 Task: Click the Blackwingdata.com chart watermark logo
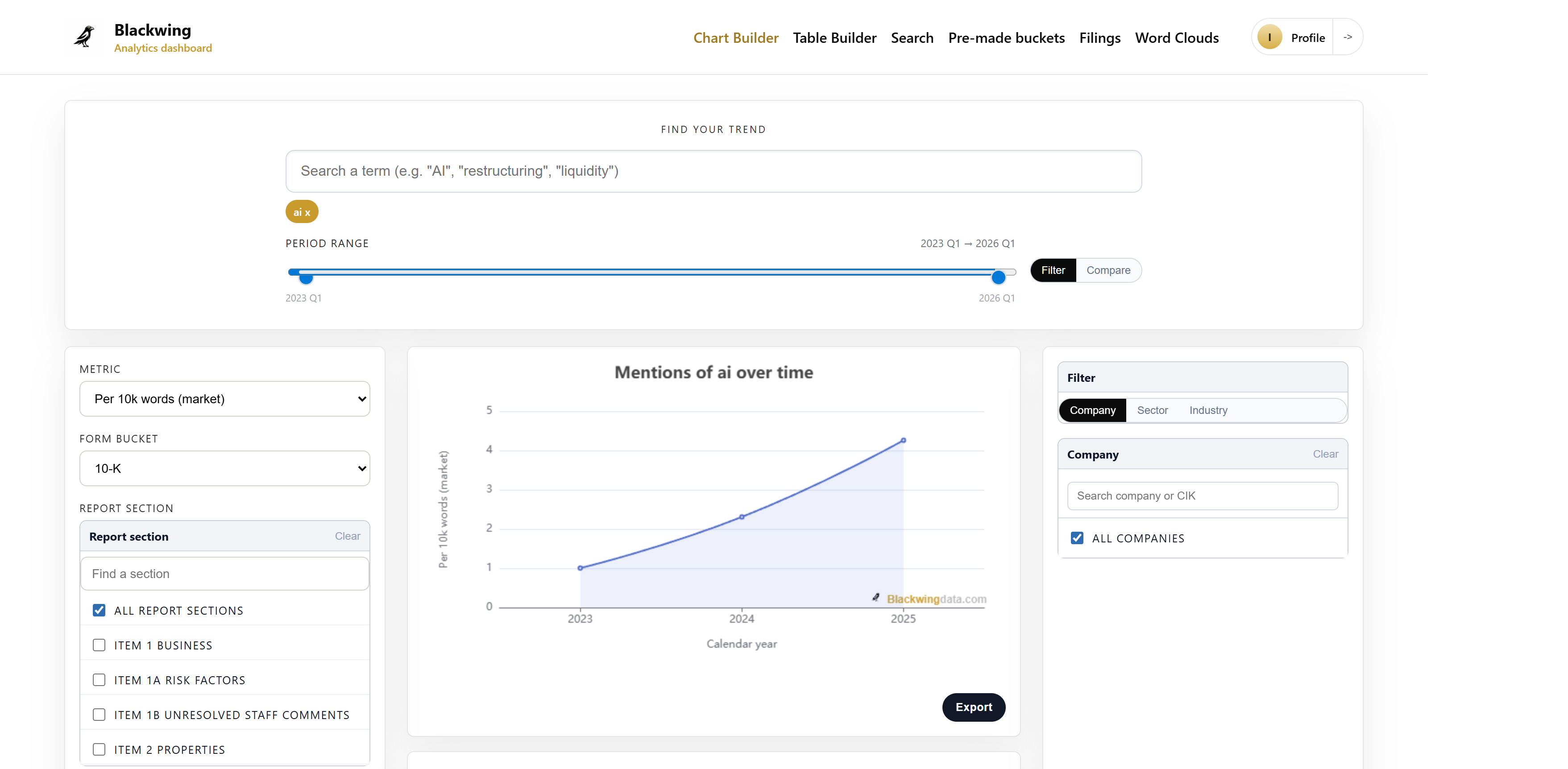point(929,599)
